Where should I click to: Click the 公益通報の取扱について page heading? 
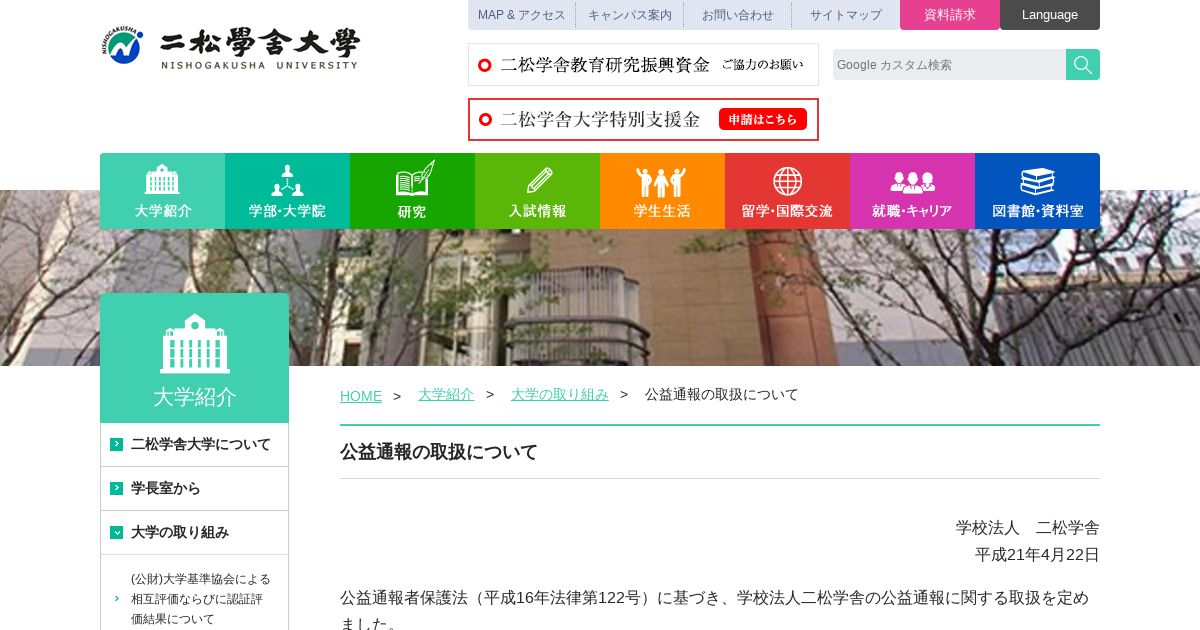tap(439, 452)
